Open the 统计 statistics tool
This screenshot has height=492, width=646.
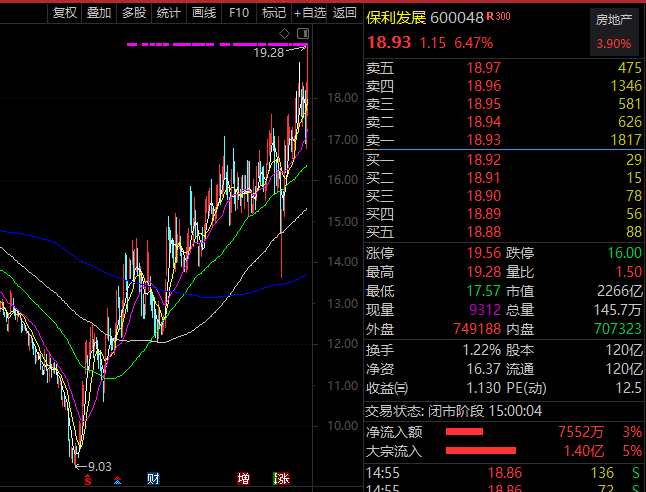click(169, 13)
